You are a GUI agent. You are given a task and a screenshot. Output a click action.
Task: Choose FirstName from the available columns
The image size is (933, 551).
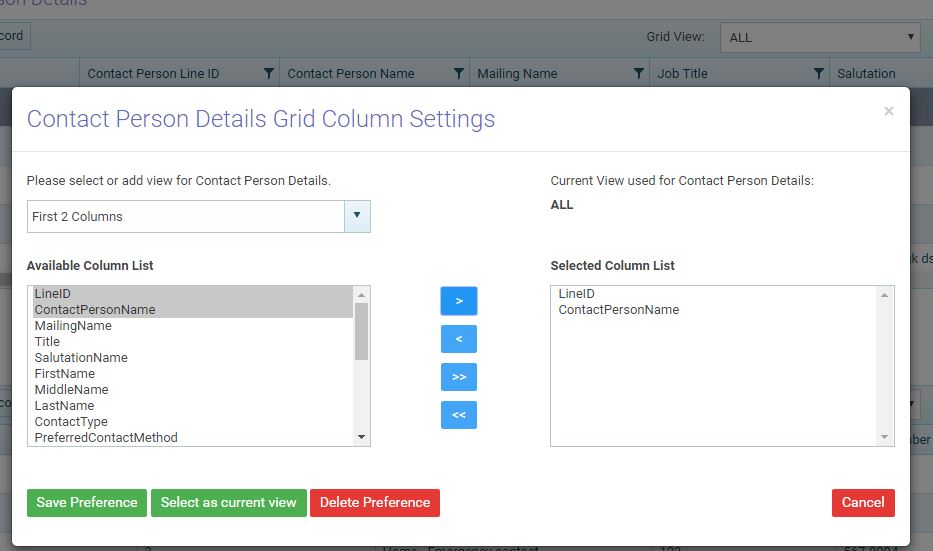point(65,374)
